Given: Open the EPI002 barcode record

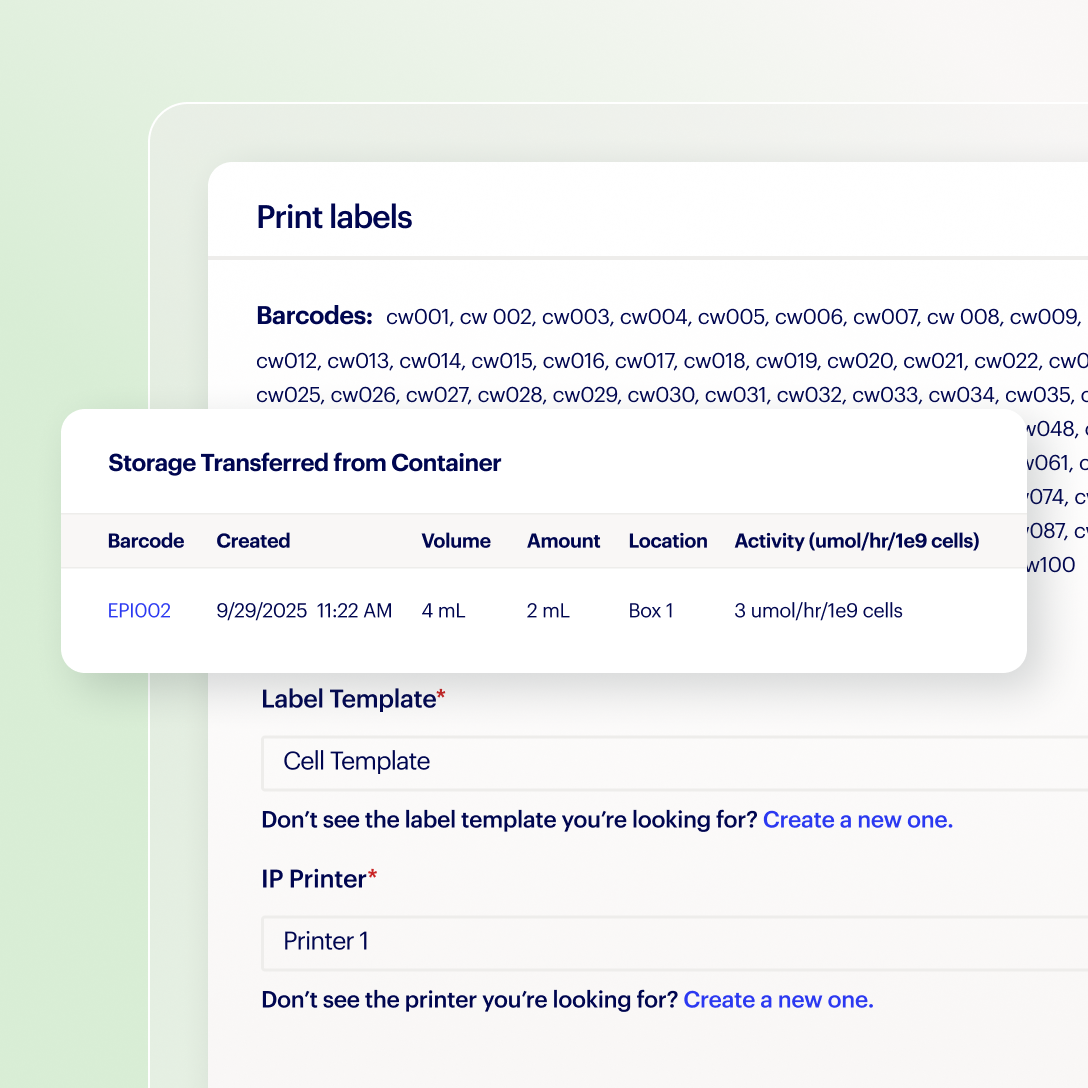Looking at the screenshot, I should pyautogui.click(x=139, y=610).
